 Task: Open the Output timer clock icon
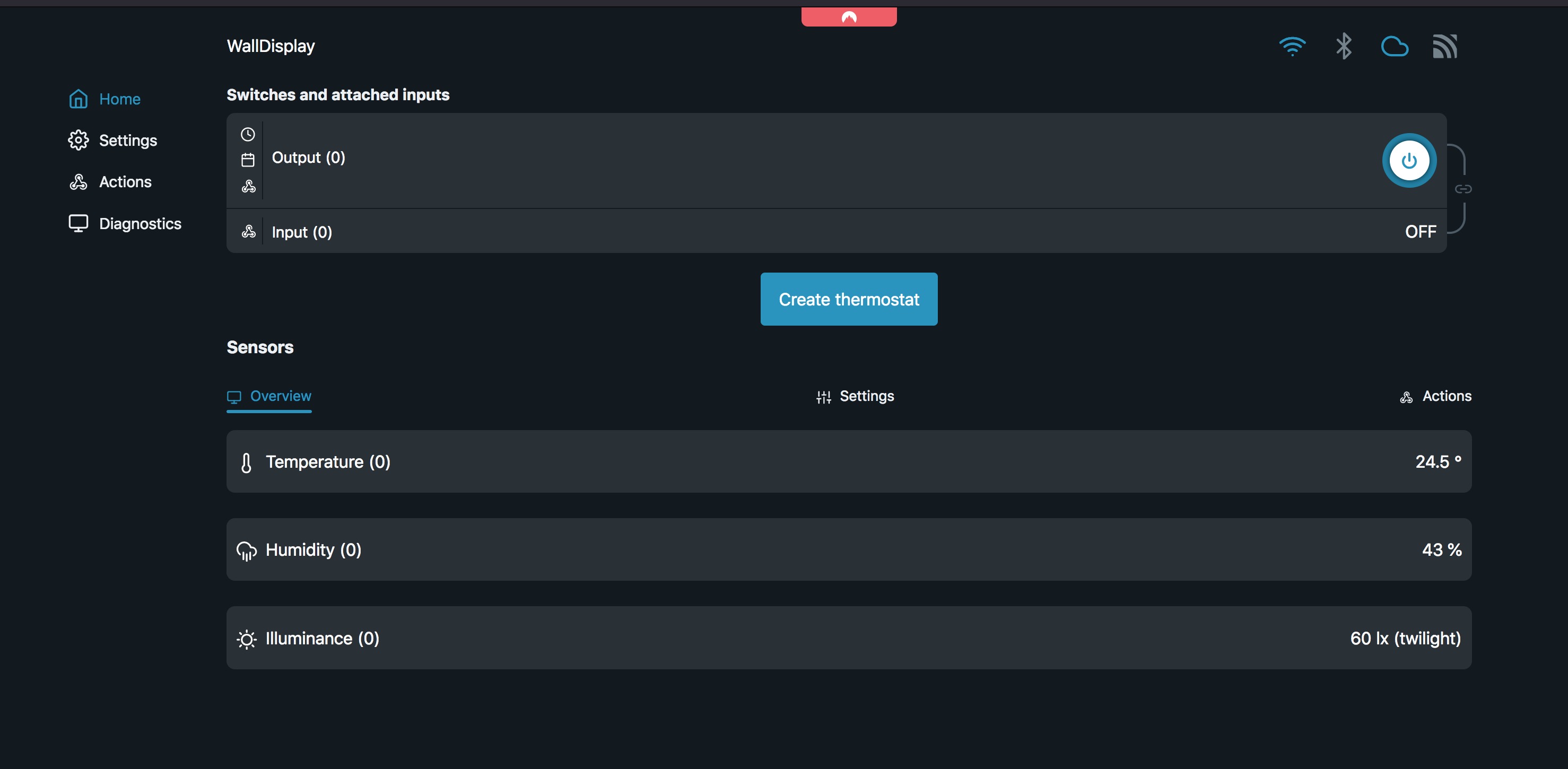[248, 134]
